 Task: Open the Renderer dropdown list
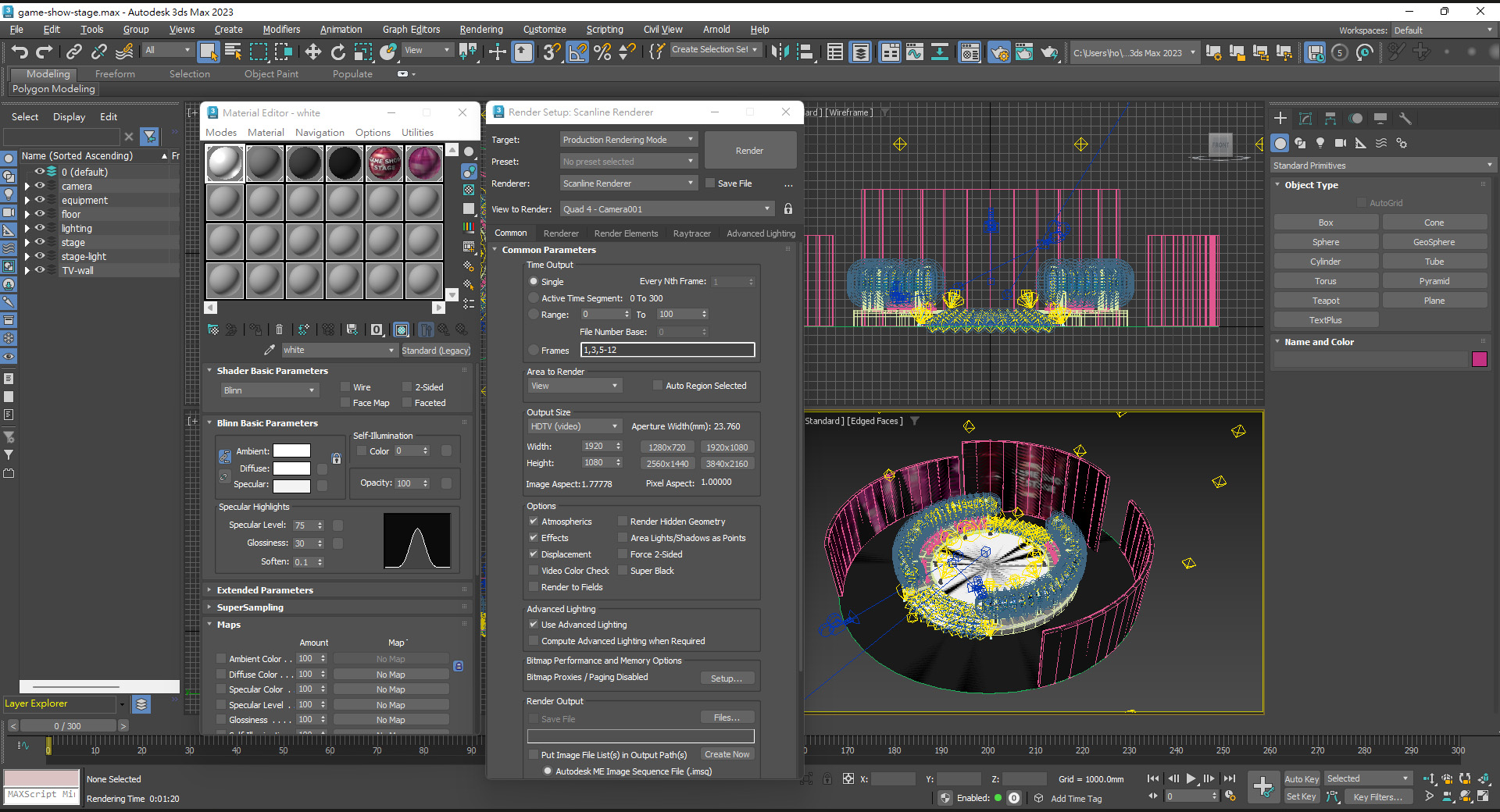[x=628, y=183]
